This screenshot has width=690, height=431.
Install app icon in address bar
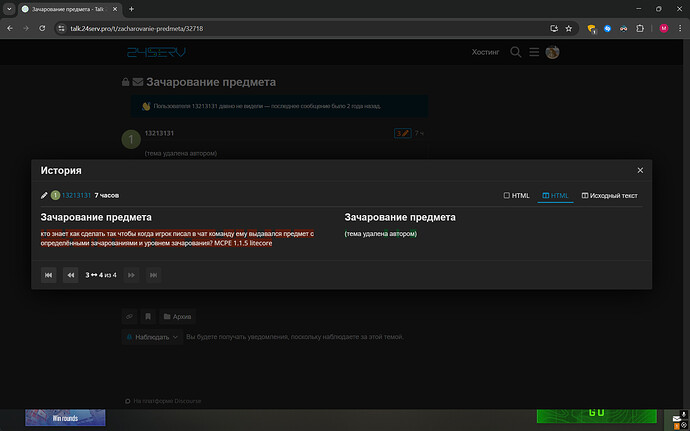(x=554, y=28)
